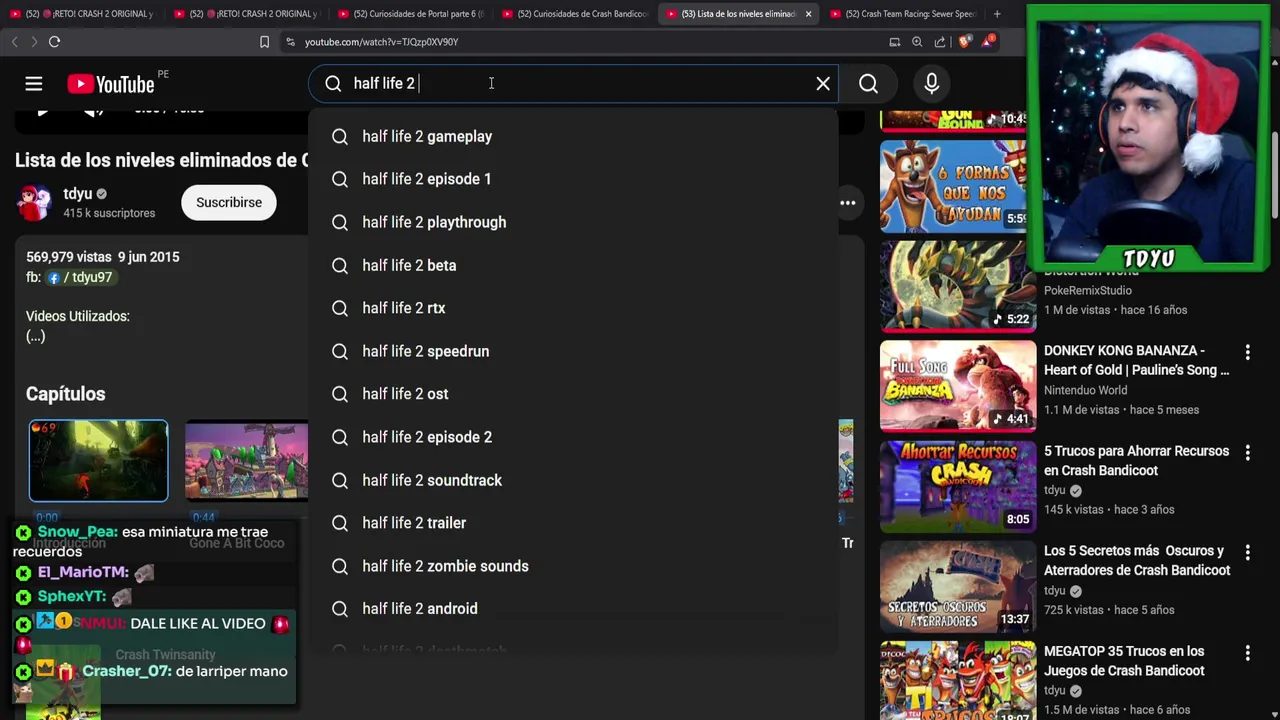Jump to Gone A Bit Coco chapter thumbnail
The width and height of the screenshot is (1280, 720).
(x=247, y=461)
